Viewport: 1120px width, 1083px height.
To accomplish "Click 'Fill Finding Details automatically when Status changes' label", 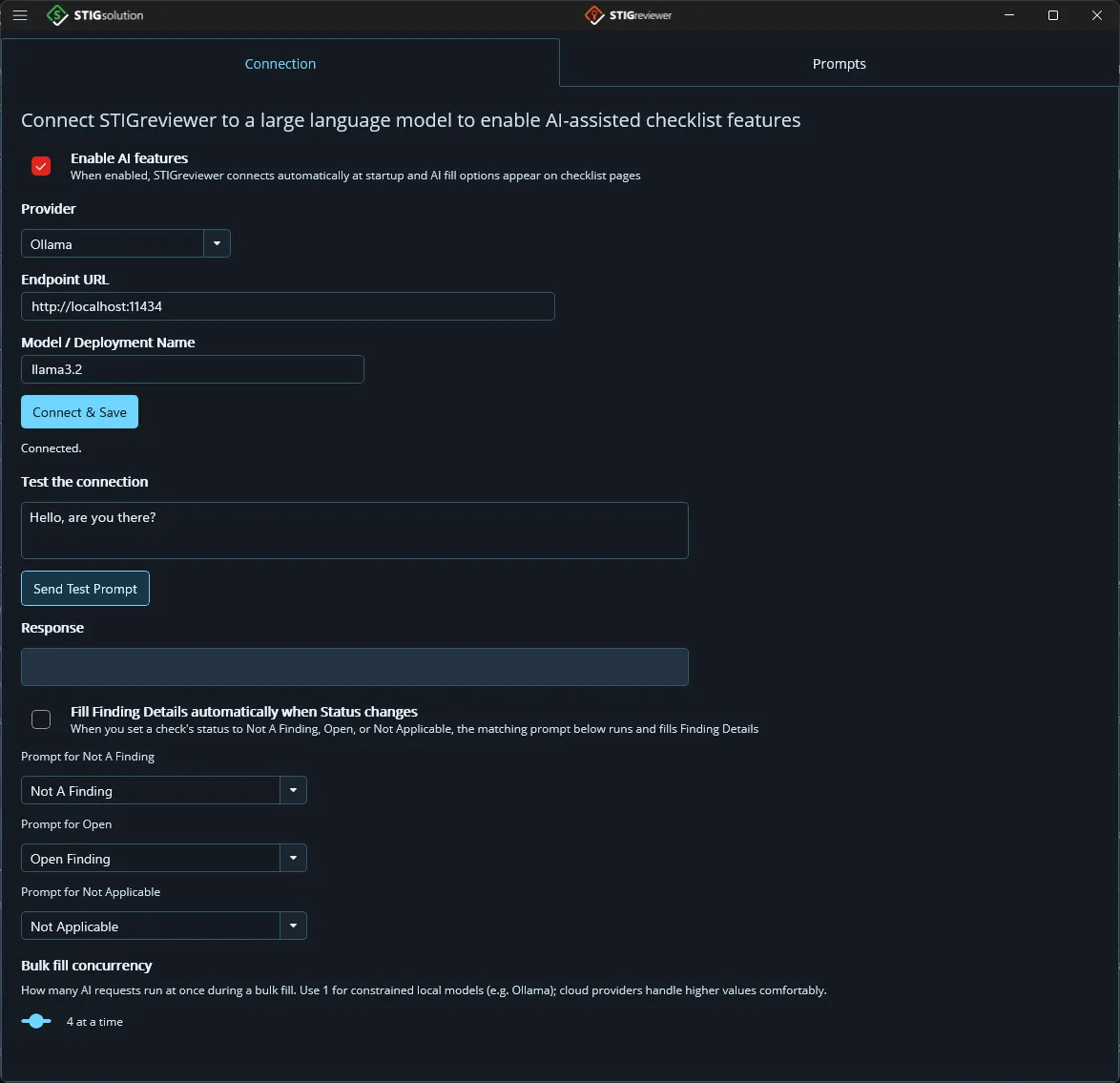I will pos(243,712).
